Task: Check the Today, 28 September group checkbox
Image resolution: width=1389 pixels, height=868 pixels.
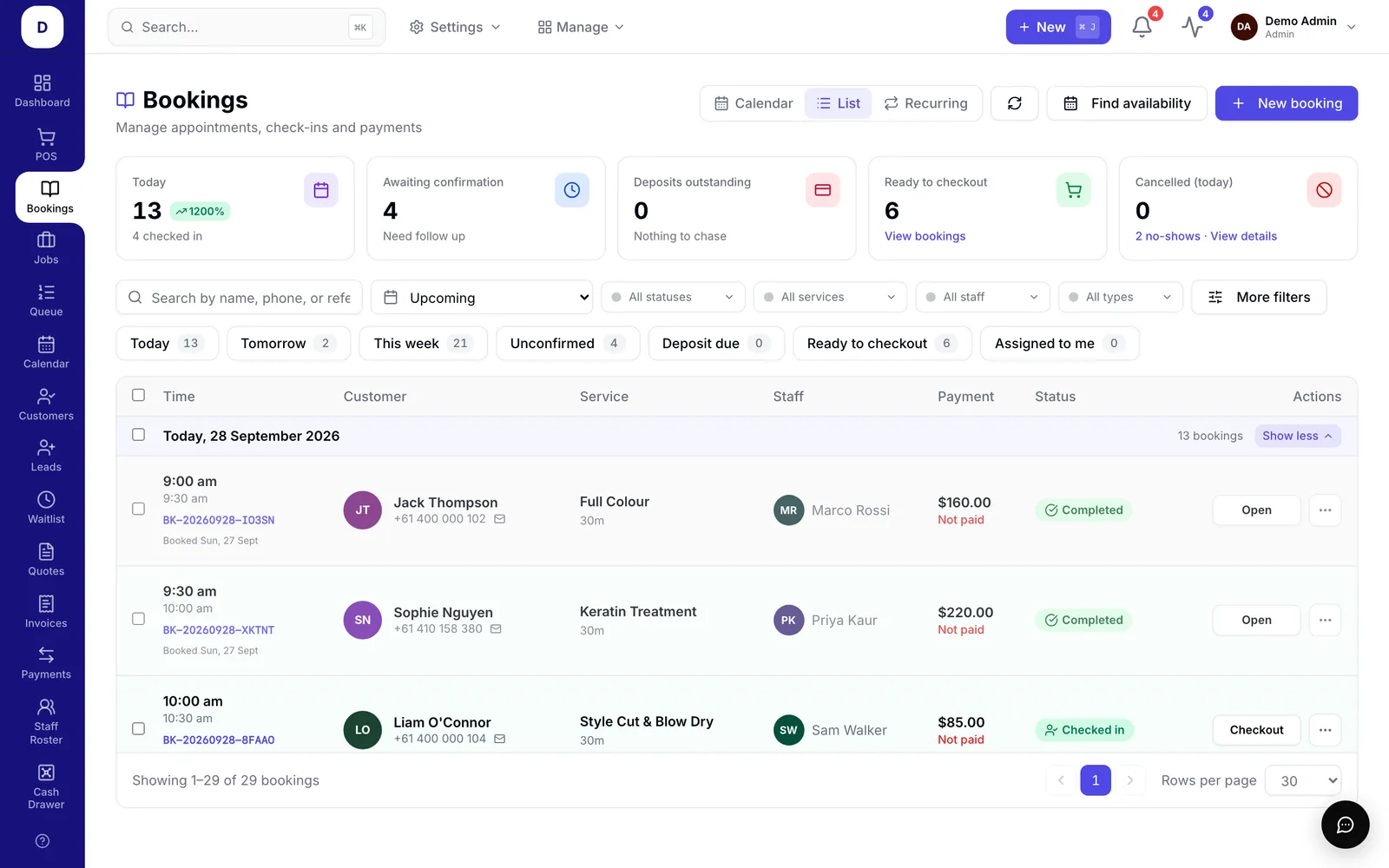Action: [x=138, y=434]
